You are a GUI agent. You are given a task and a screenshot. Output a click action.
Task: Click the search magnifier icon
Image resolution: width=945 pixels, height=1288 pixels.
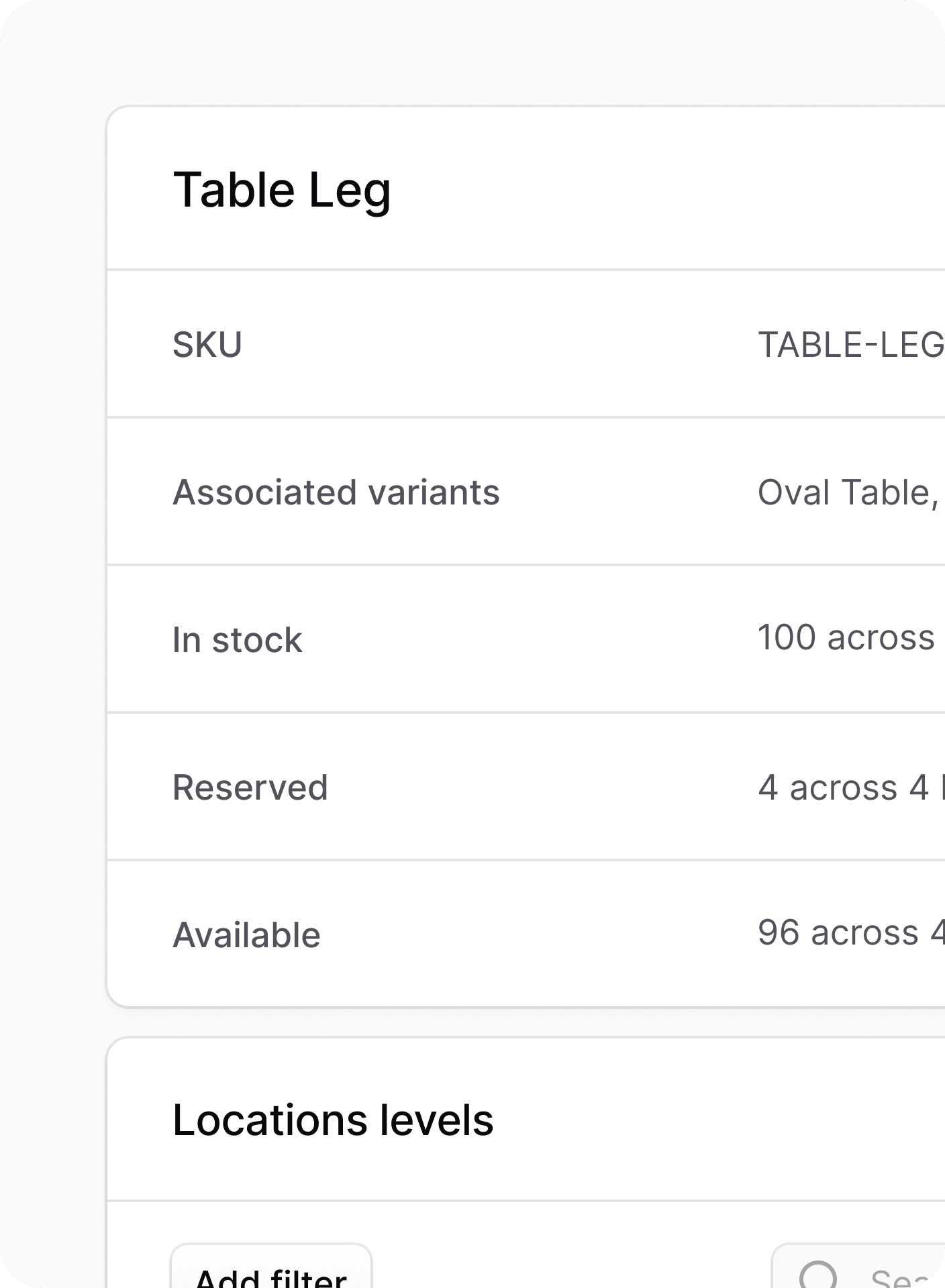[x=819, y=1276]
